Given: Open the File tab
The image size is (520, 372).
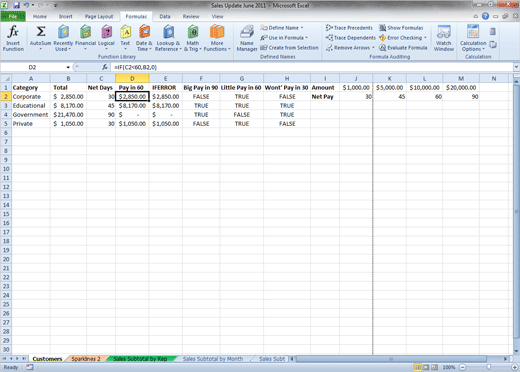Looking at the screenshot, I should (x=13, y=16).
